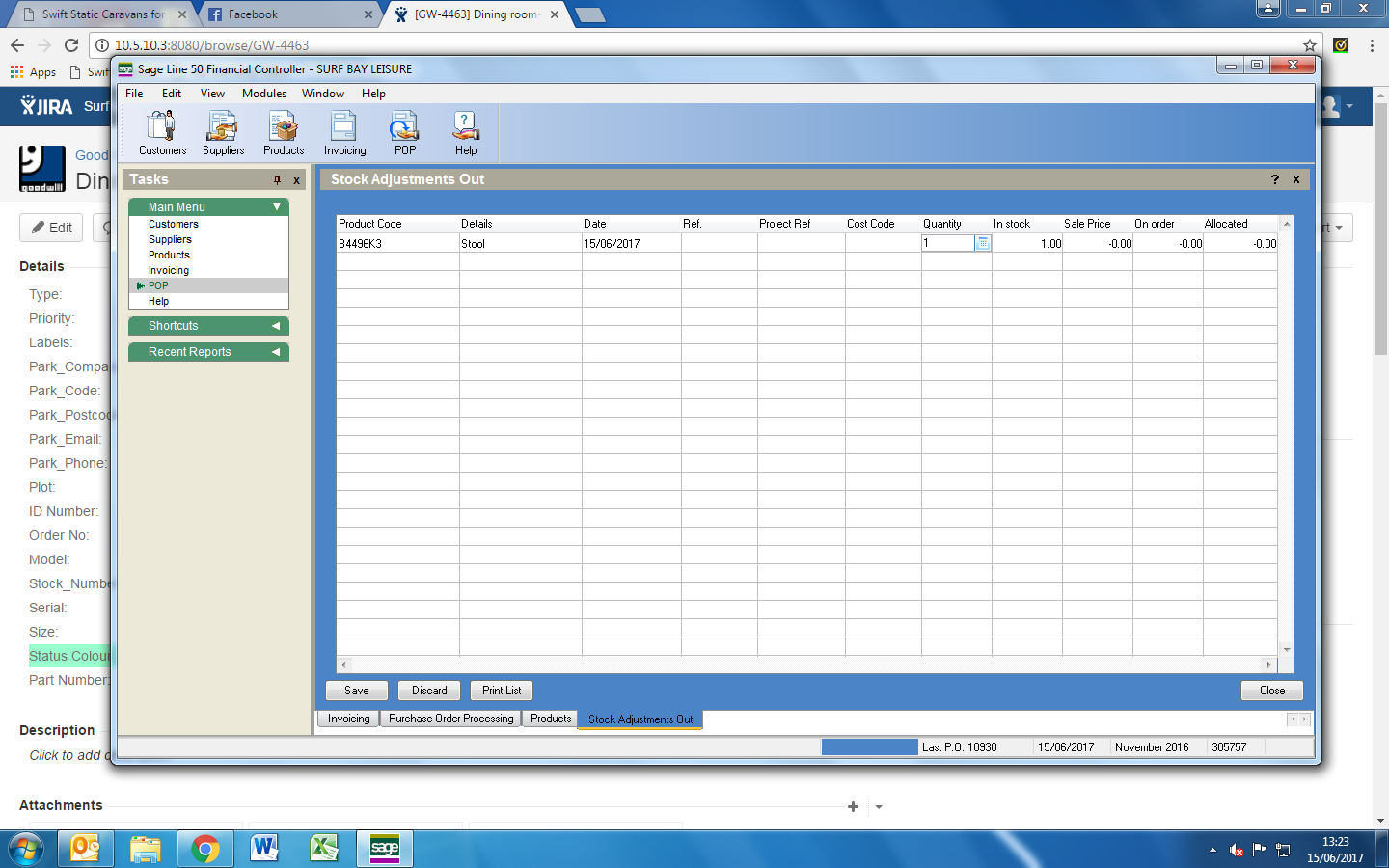The height and width of the screenshot is (868, 1389).
Task: Click the Print List button
Action: 502,691
